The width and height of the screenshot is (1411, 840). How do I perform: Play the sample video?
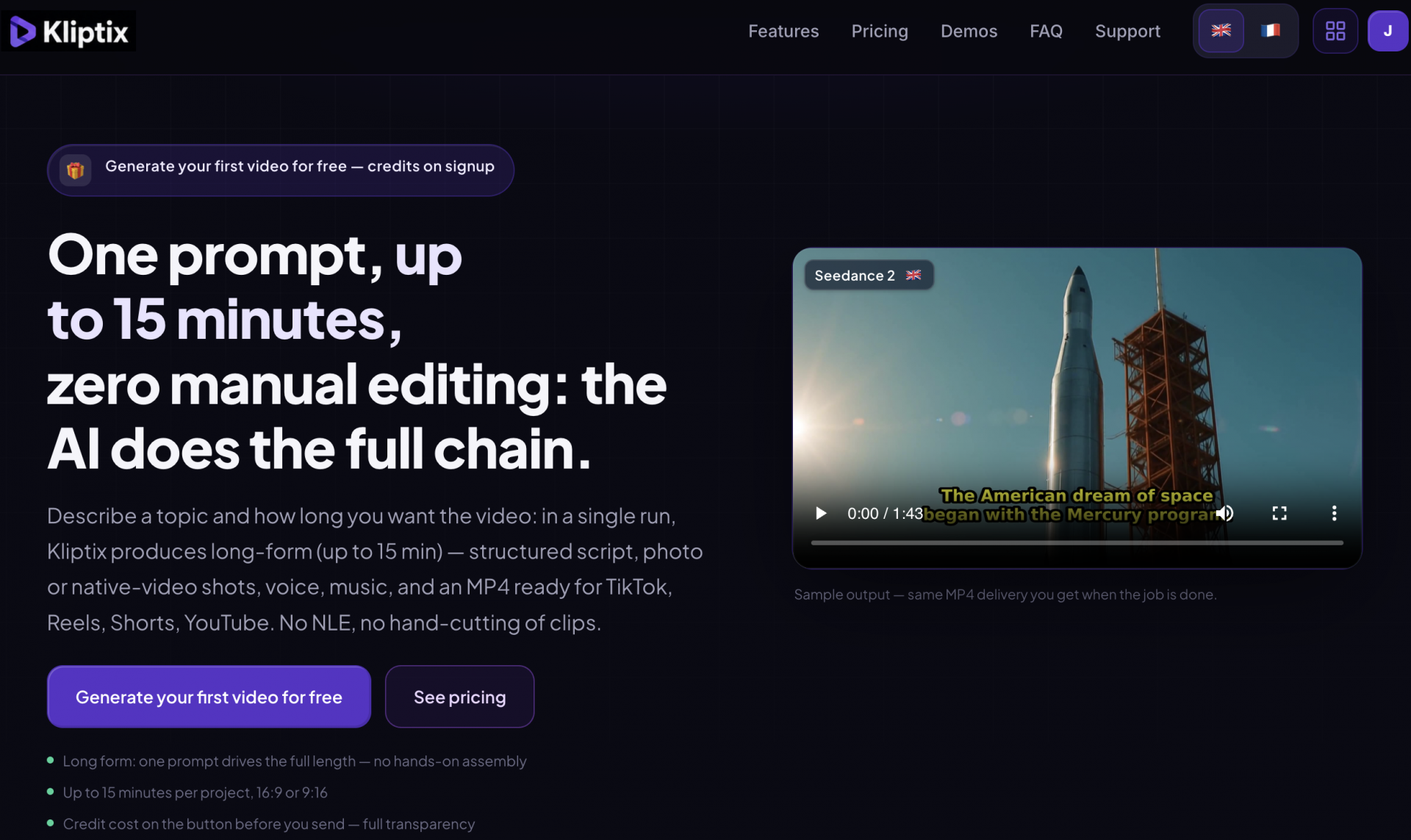click(821, 513)
